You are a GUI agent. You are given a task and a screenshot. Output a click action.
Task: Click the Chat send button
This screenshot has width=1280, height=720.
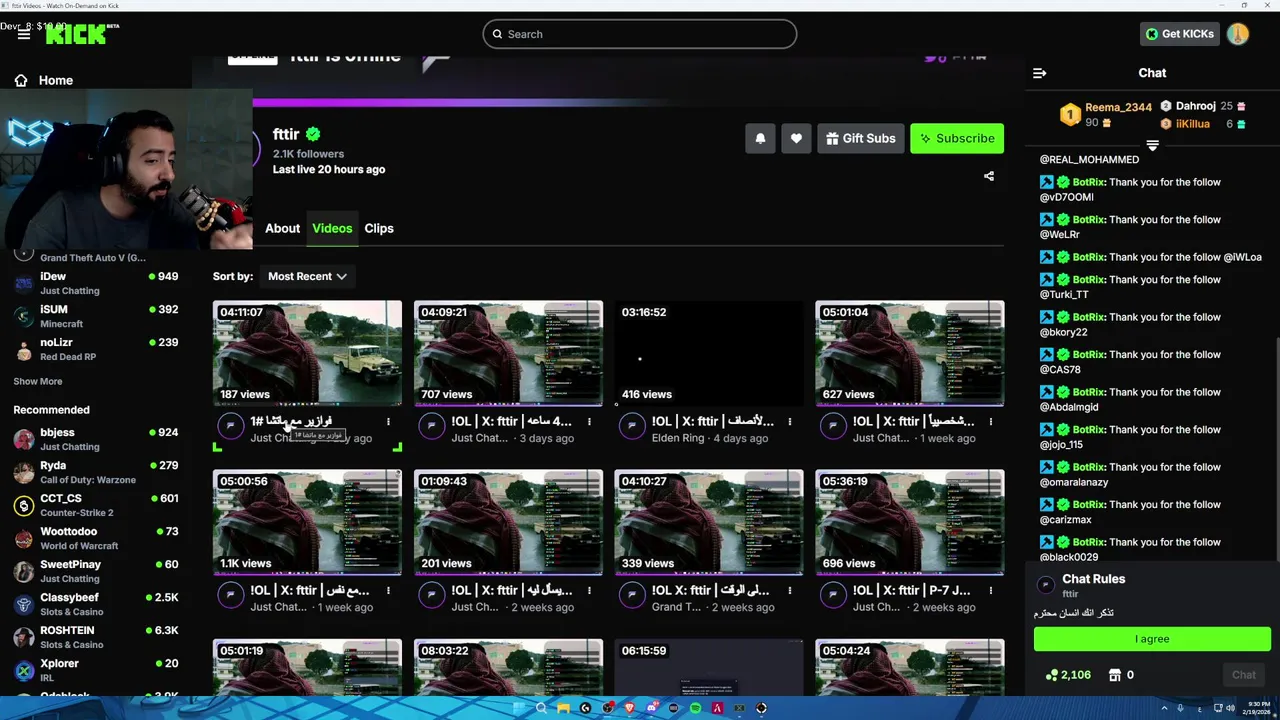(x=1244, y=675)
